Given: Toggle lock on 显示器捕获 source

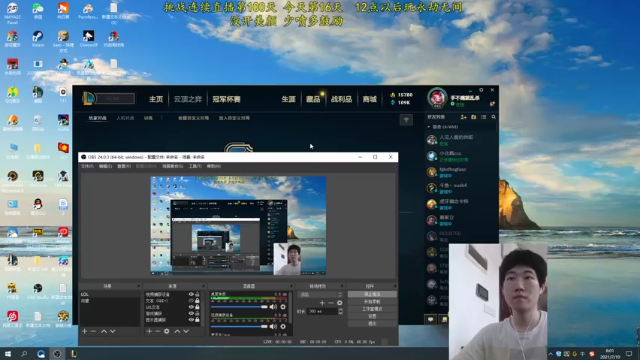Looking at the screenshot, I should [197, 320].
